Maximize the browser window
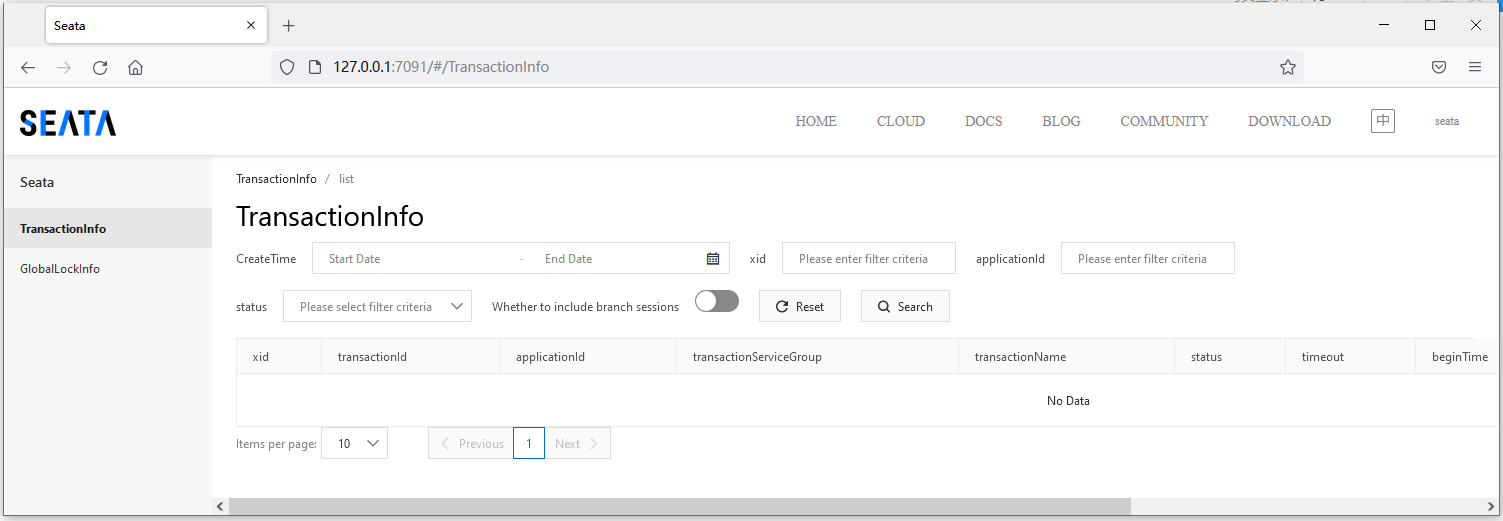This screenshot has width=1503, height=521. tap(1430, 25)
